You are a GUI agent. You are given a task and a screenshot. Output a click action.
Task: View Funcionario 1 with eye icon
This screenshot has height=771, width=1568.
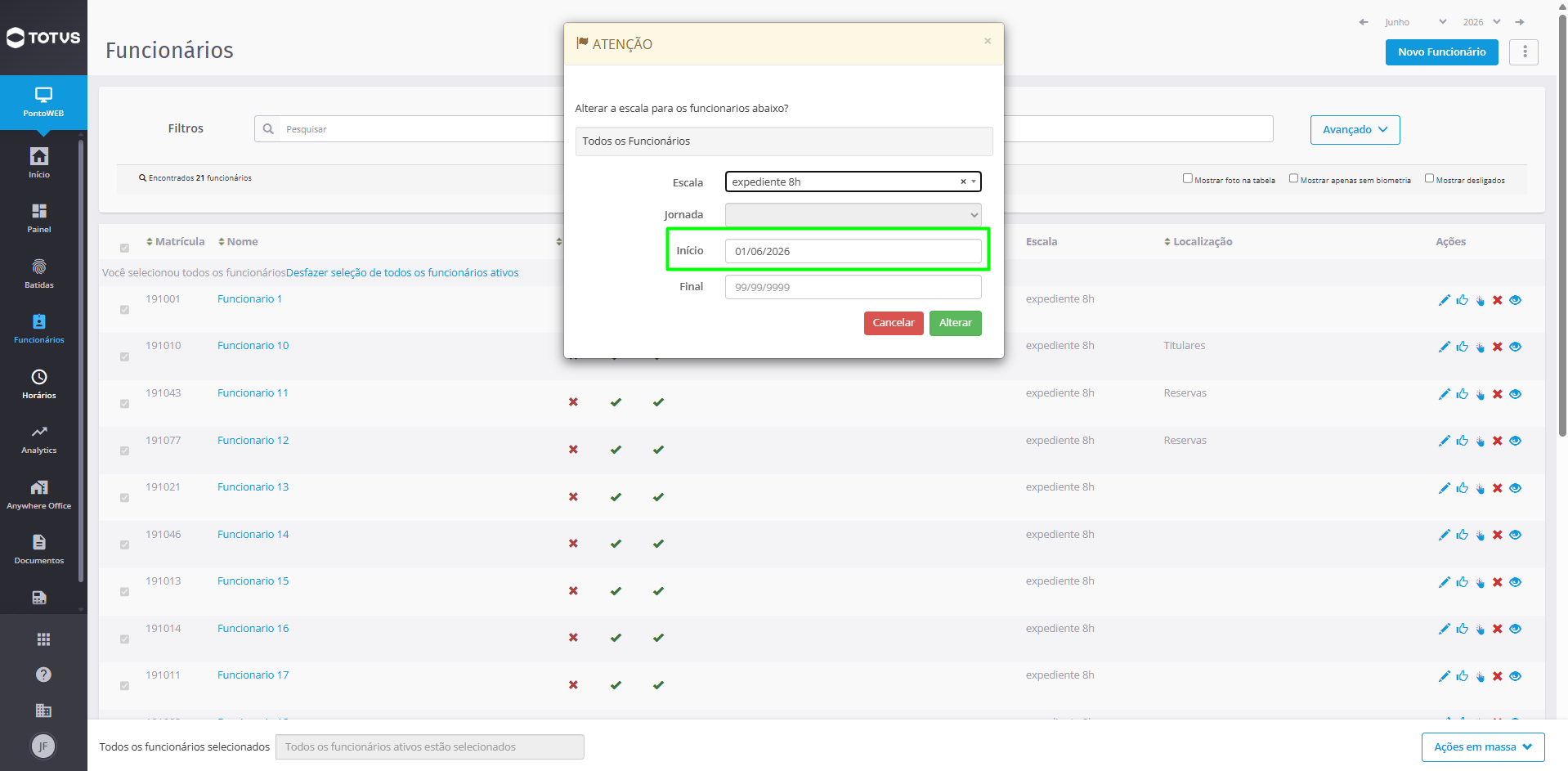1515,300
